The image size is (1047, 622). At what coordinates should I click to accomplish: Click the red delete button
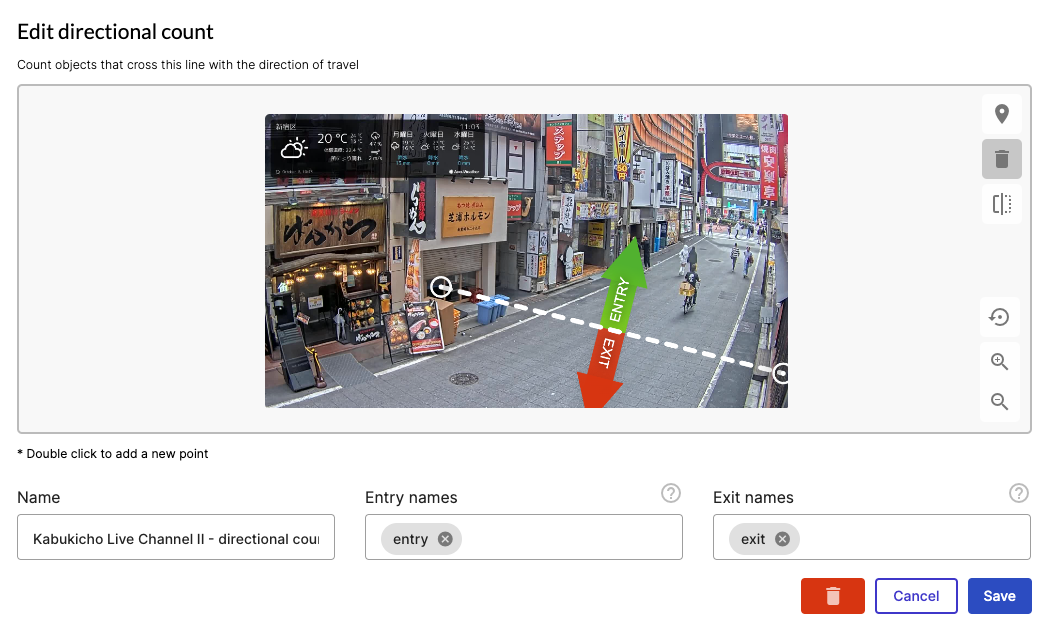(832, 596)
